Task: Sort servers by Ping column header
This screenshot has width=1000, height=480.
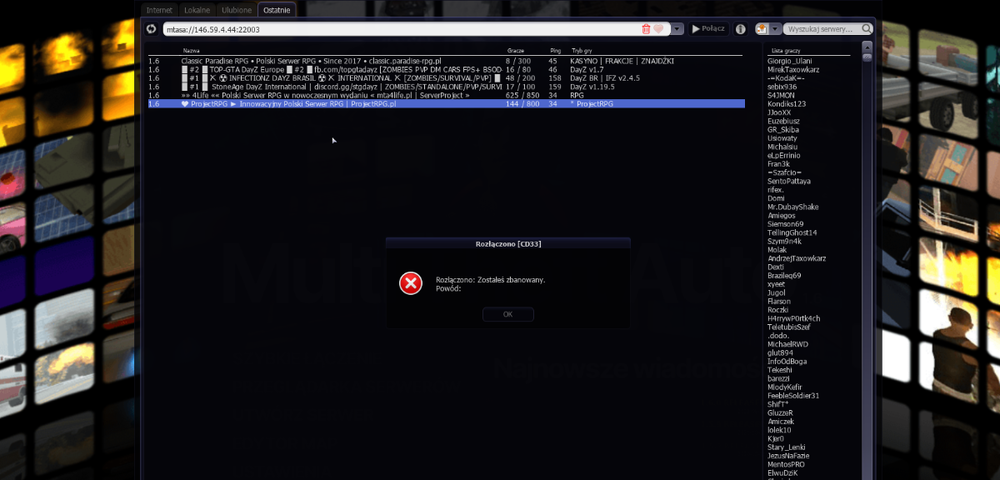Action: [555, 50]
